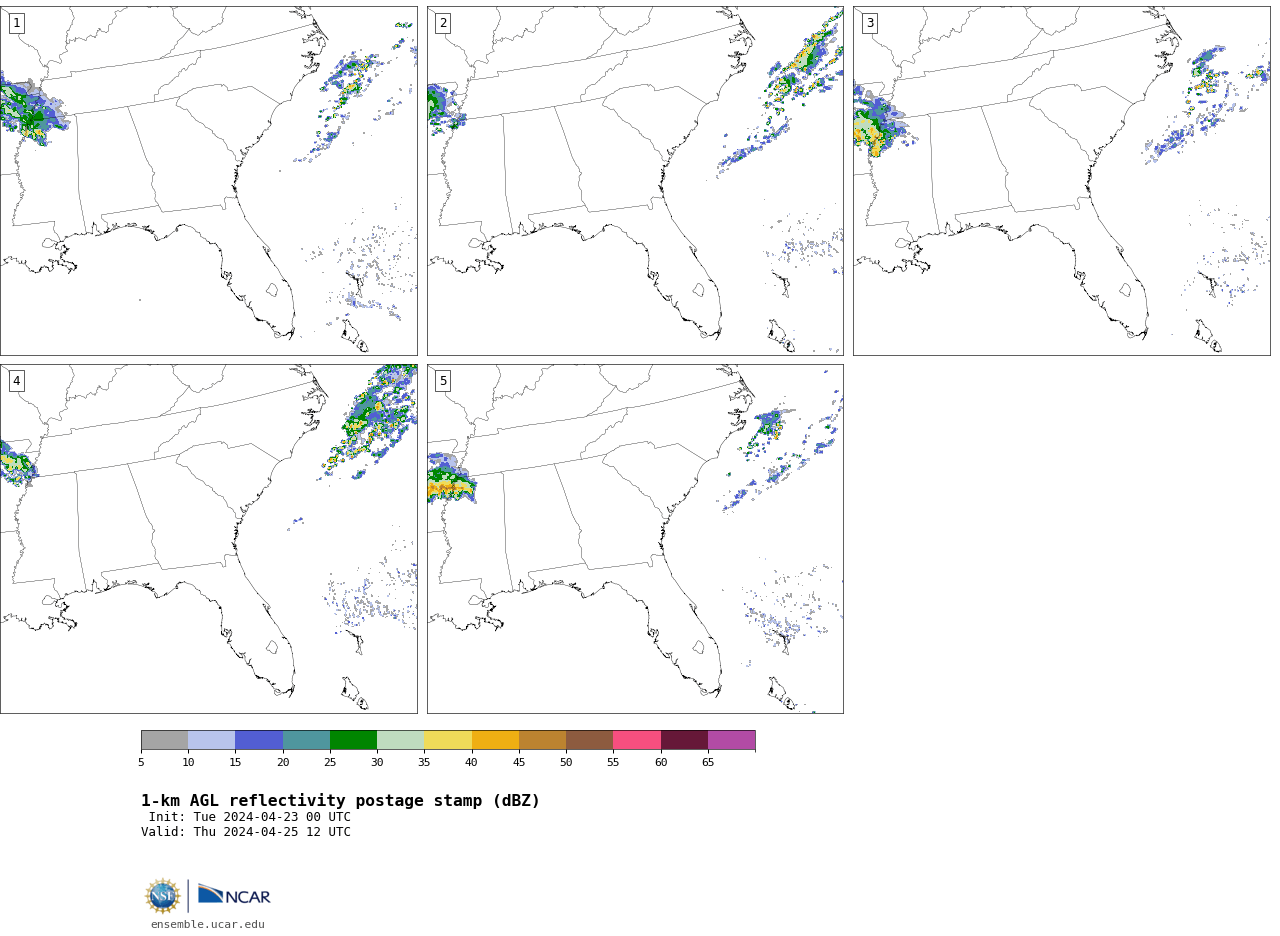This screenshot has width=1280, height=936.
Task: Click the pink 55-60 dBZ swatch
Action: tap(637, 740)
